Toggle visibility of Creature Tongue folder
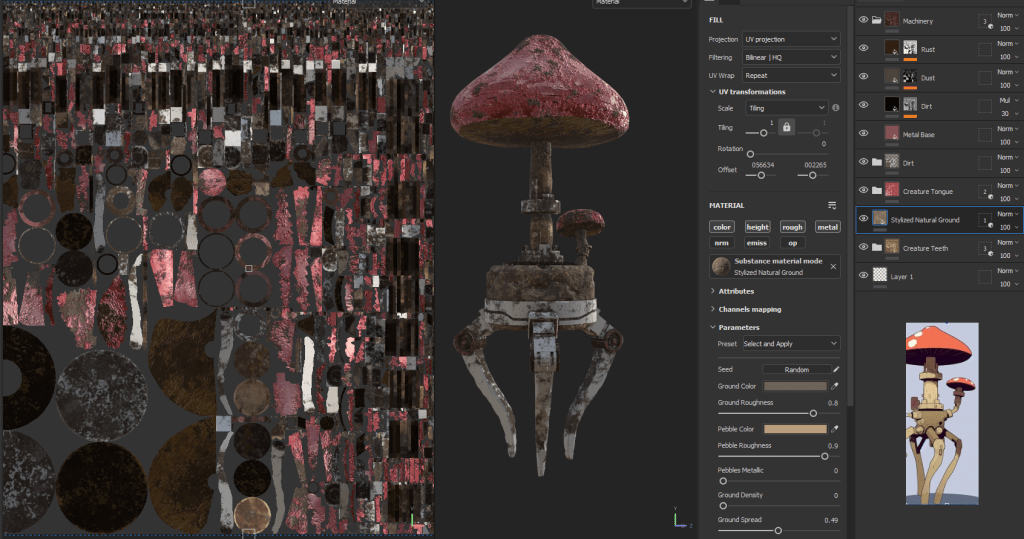The width and height of the screenshot is (1024, 539). pyautogui.click(x=864, y=190)
